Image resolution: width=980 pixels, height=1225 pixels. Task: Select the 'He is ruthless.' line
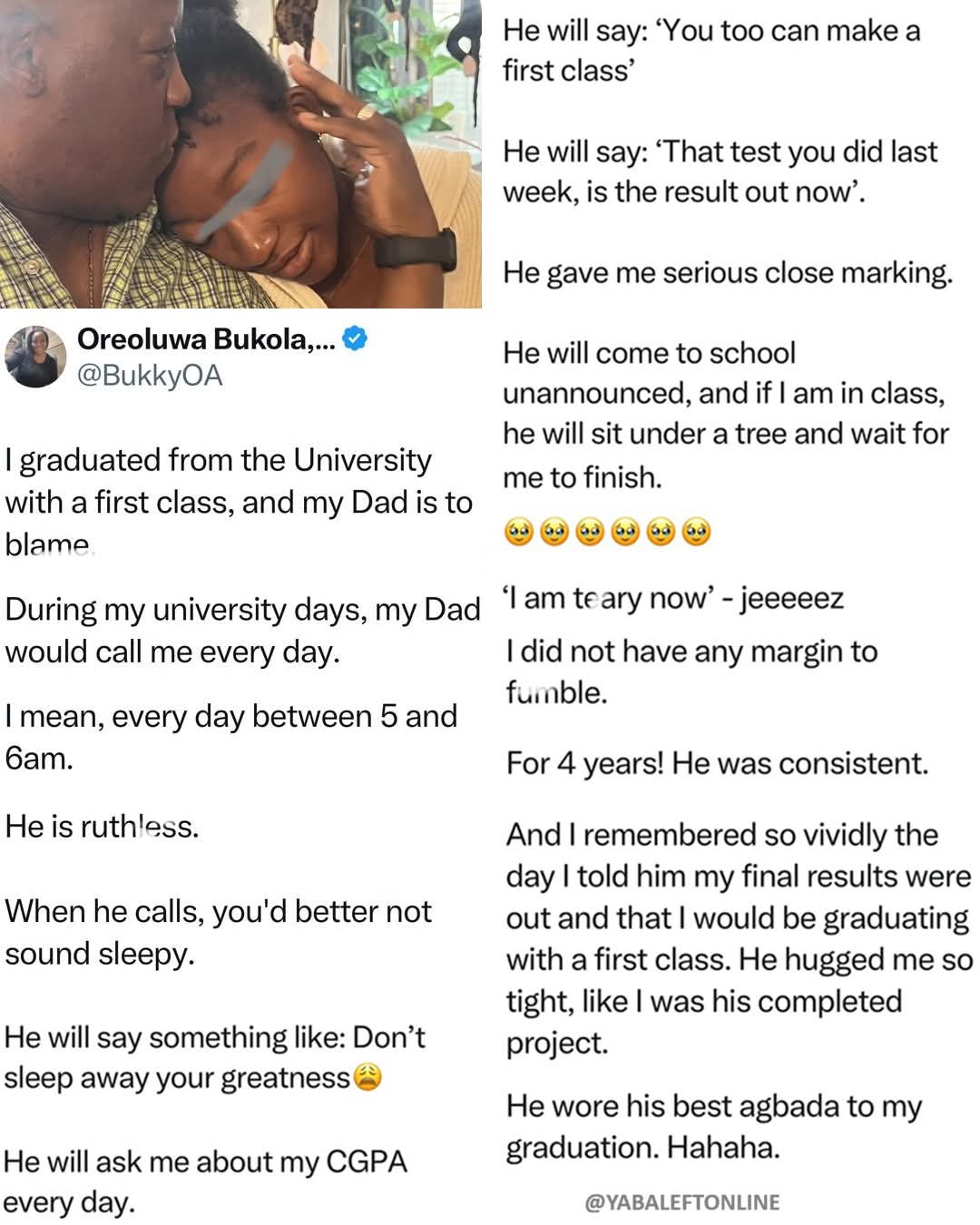click(x=102, y=827)
